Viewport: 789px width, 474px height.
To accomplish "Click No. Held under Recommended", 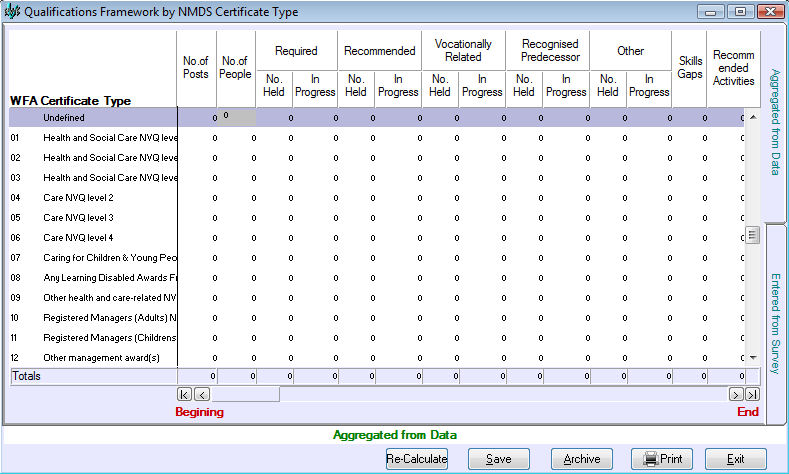I will [x=356, y=86].
